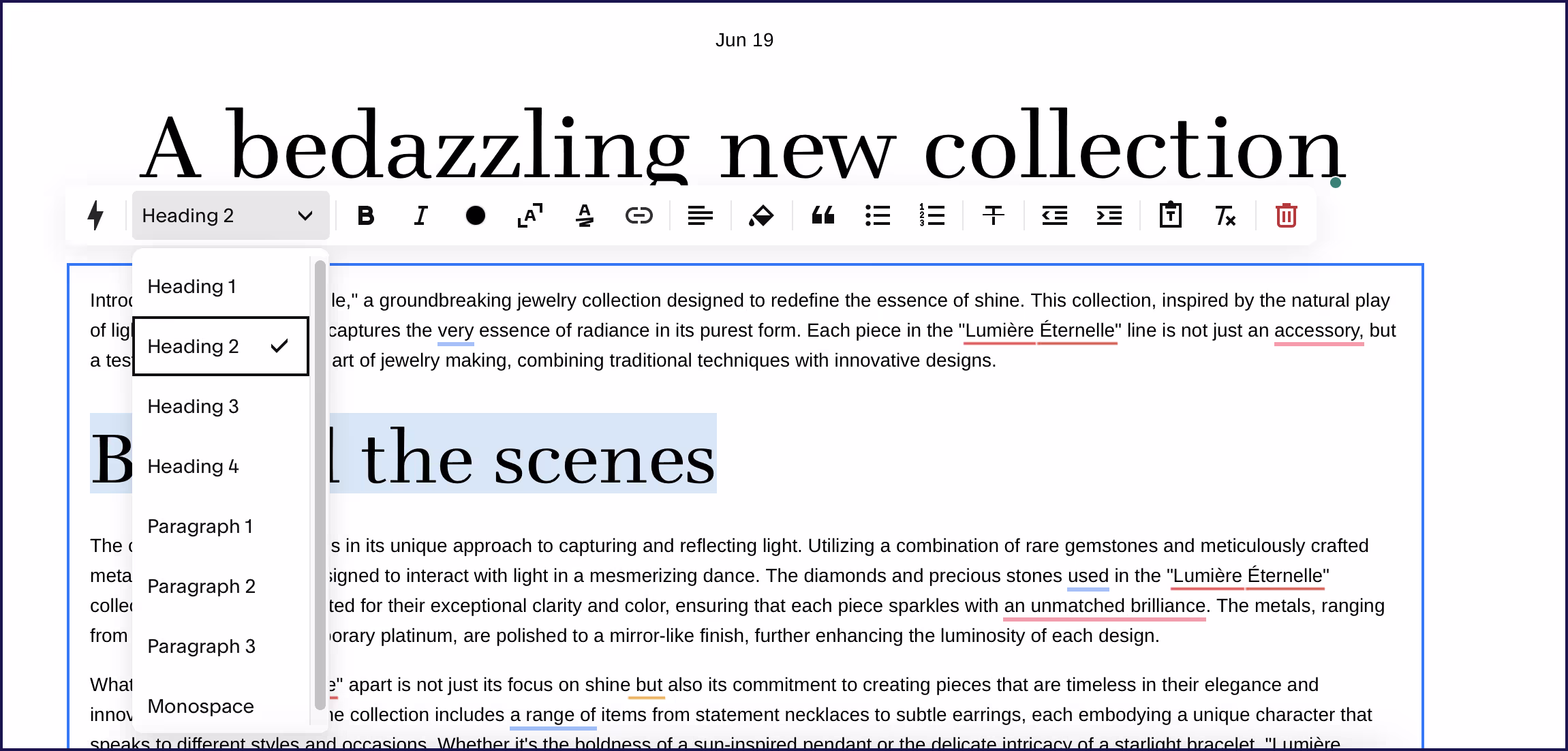Click the underlined word 'very'
1568x751 pixels.
455,331
